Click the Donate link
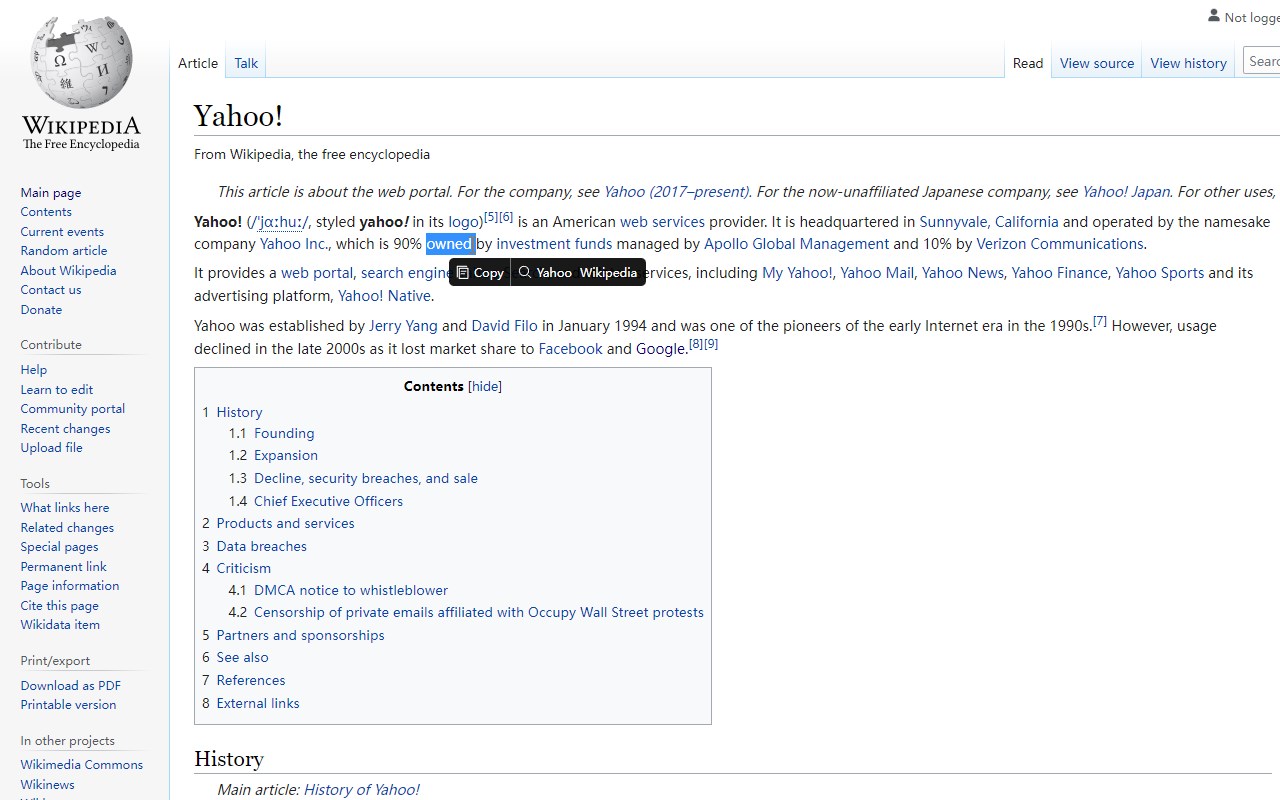Image resolution: width=1280 pixels, height=800 pixels. tap(41, 310)
